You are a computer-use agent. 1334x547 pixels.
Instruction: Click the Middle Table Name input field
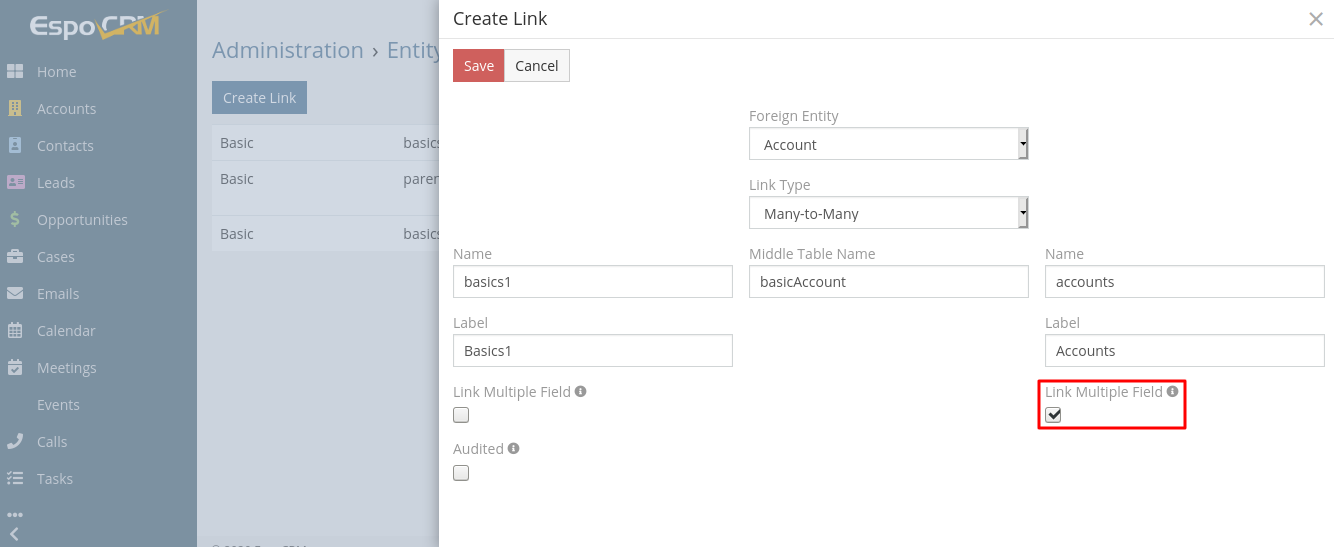point(888,282)
